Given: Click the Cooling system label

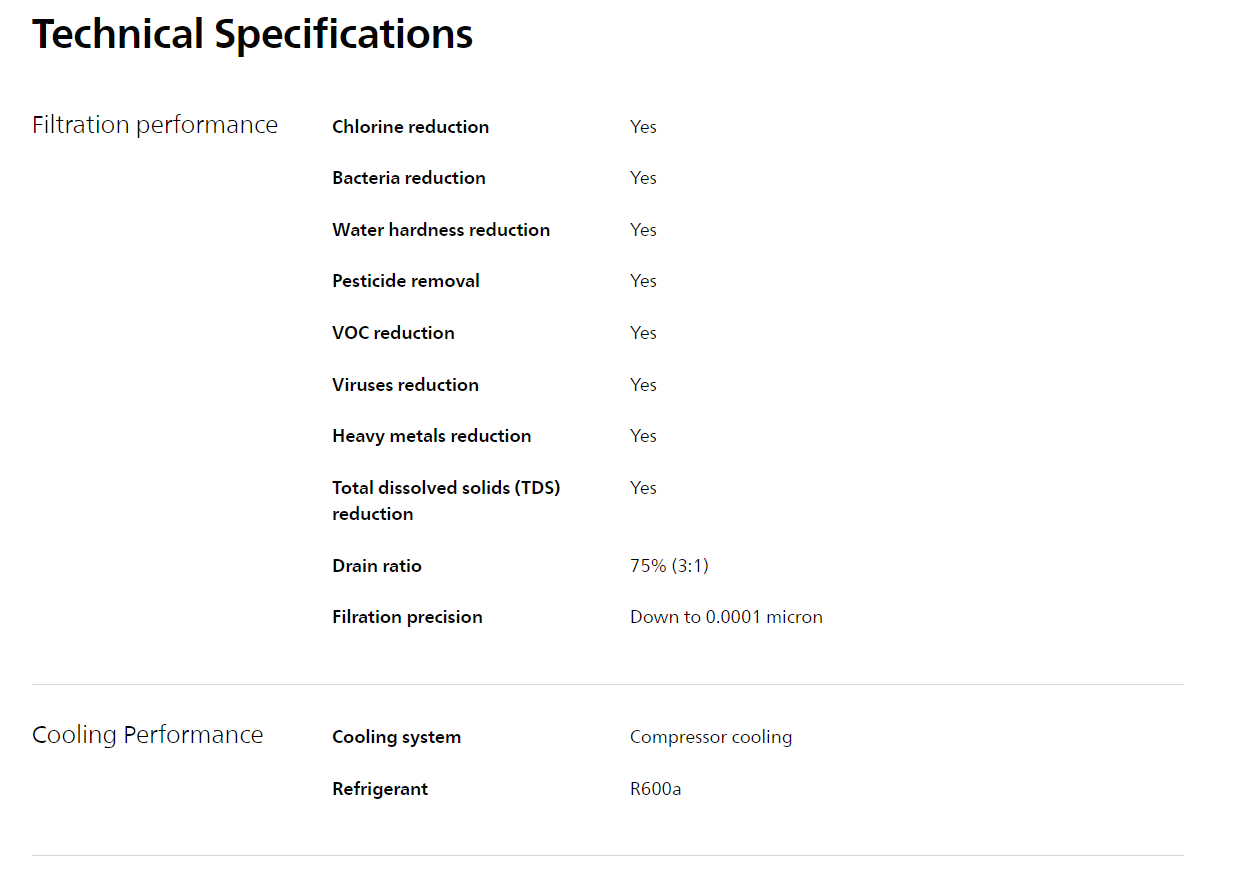Looking at the screenshot, I should pos(397,737).
